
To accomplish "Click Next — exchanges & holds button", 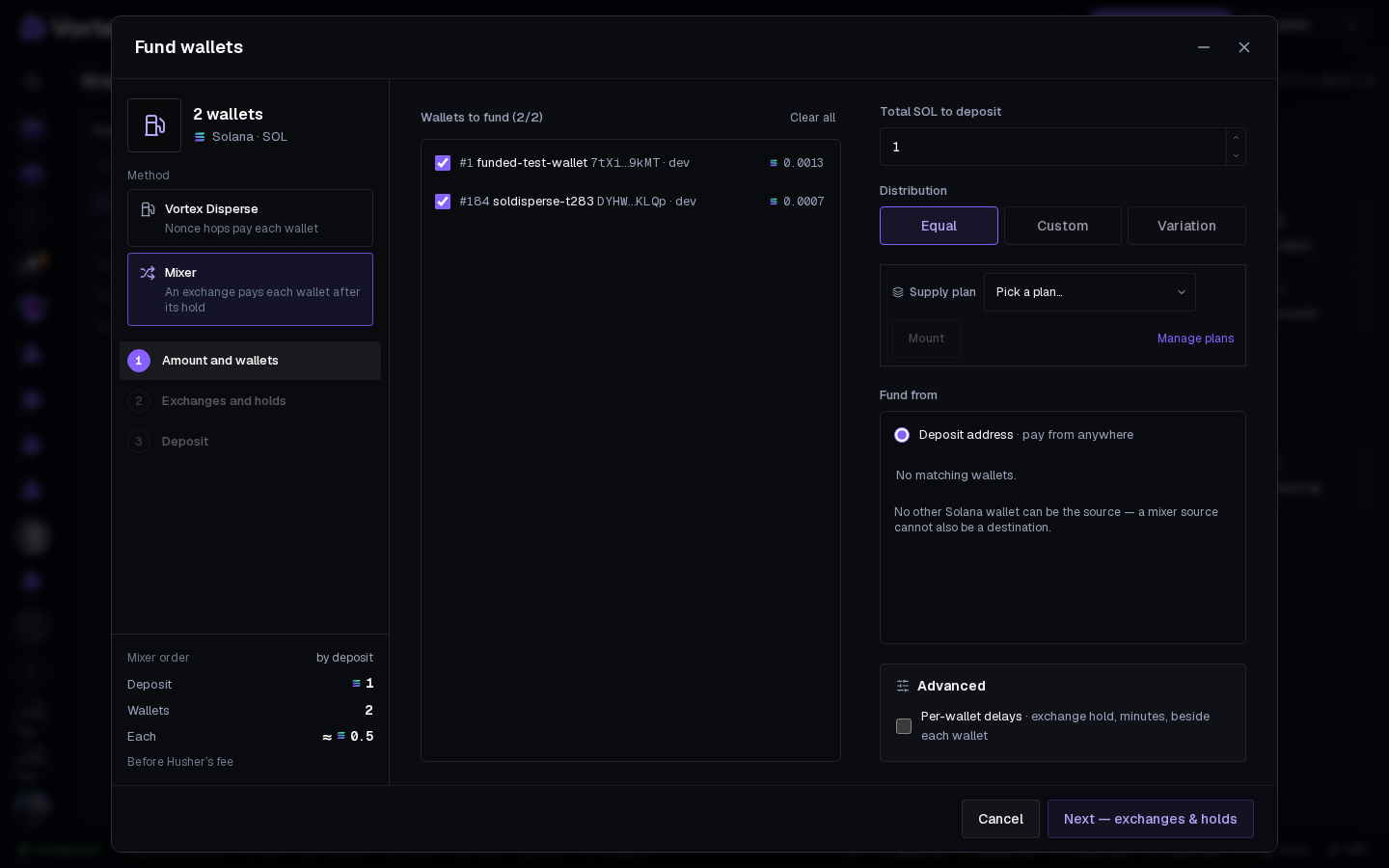I will (1150, 819).
